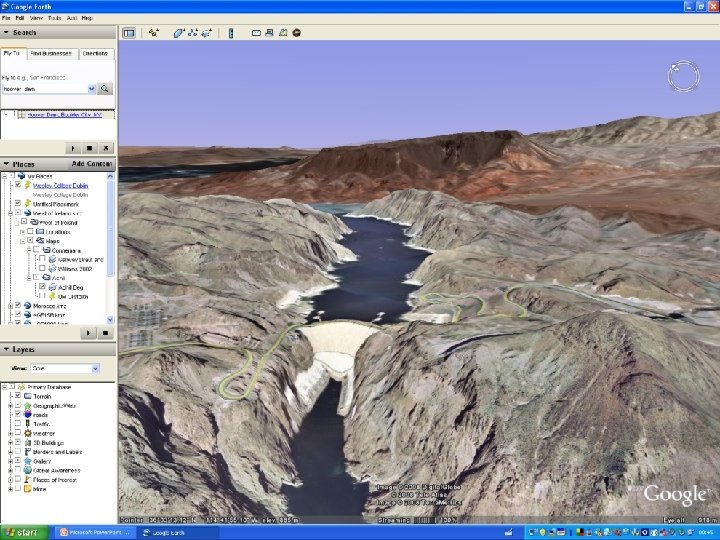720x540 pixels.
Task: Click the Global Awareness globe icon
Action: [28, 470]
